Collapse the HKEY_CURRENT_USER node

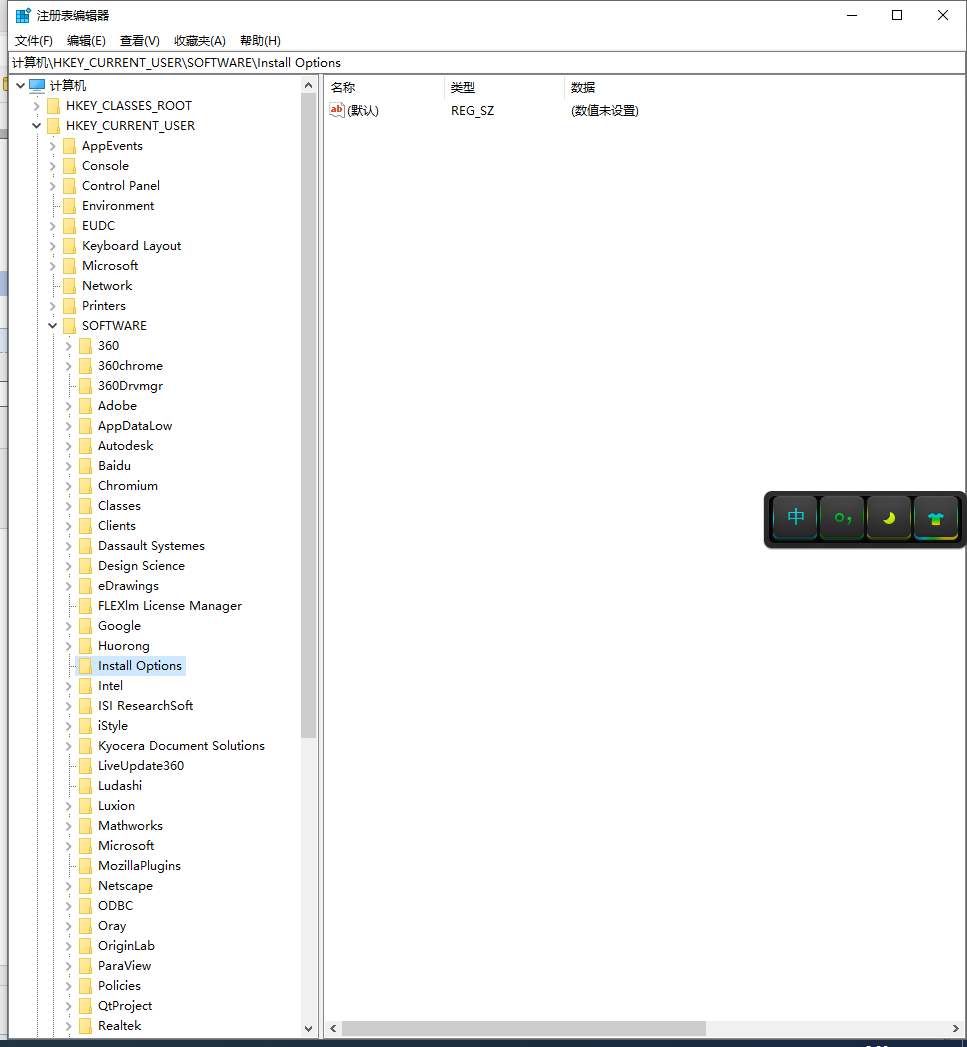tap(37, 126)
